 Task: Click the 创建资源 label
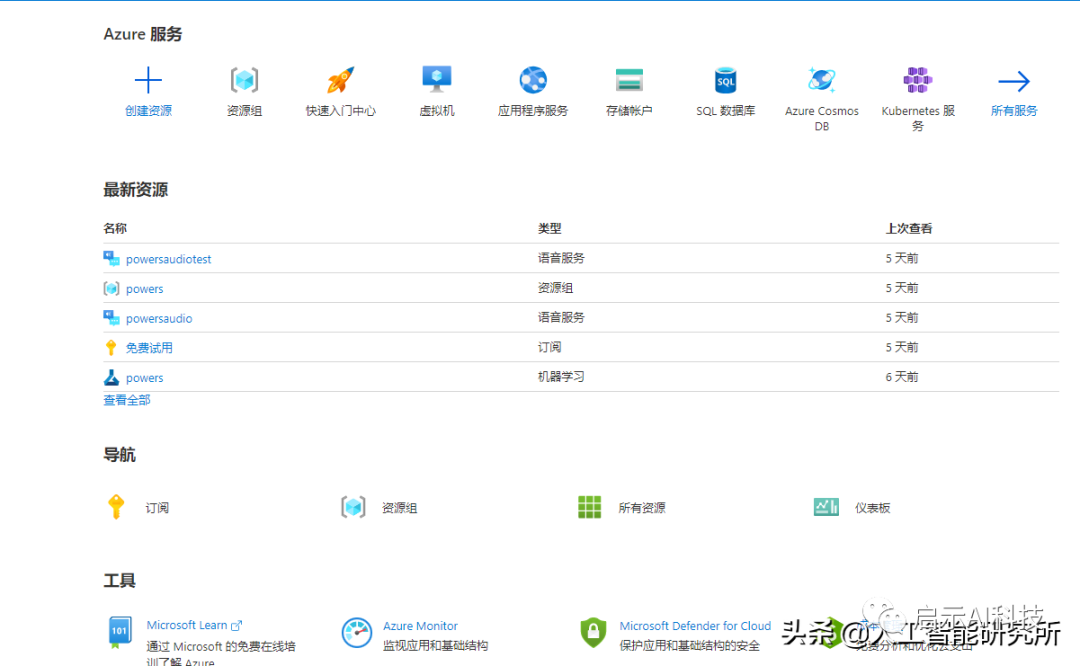(x=148, y=111)
